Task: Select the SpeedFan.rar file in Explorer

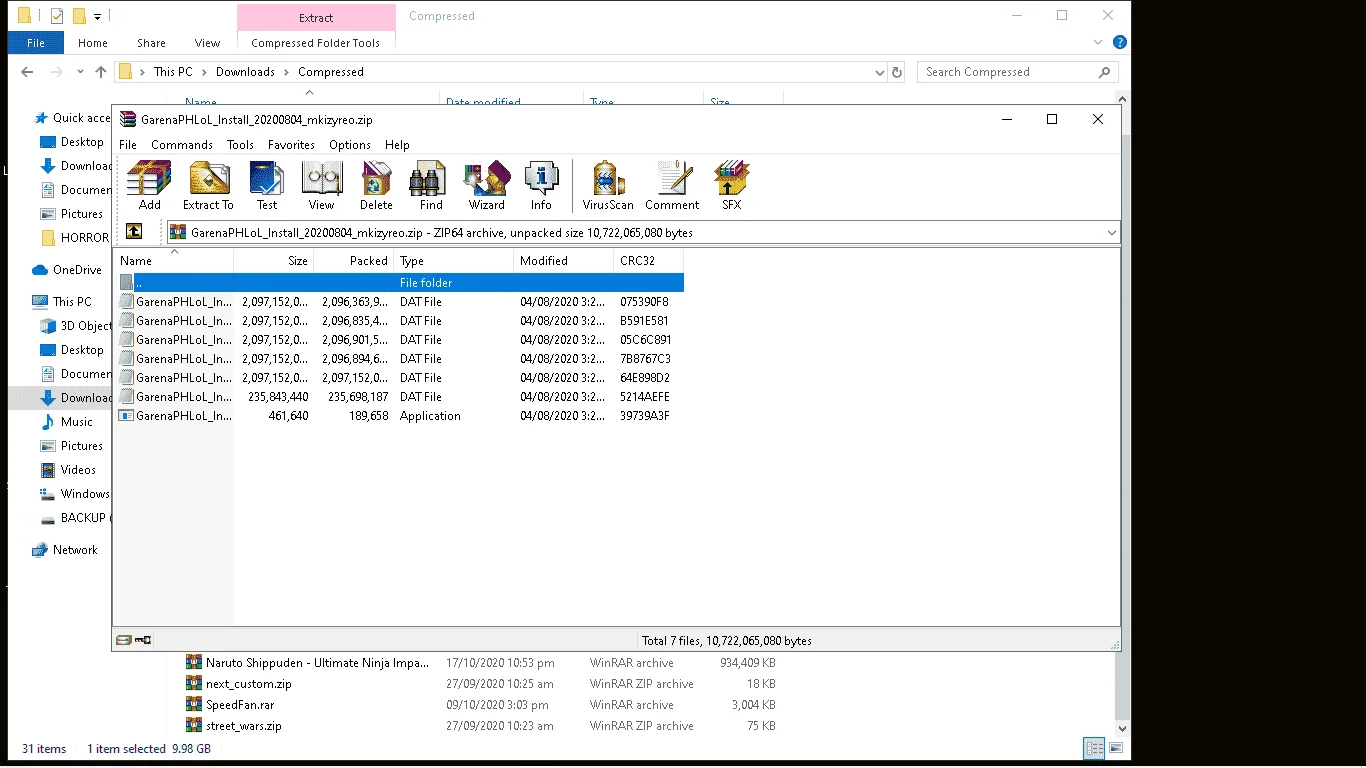Action: point(240,705)
